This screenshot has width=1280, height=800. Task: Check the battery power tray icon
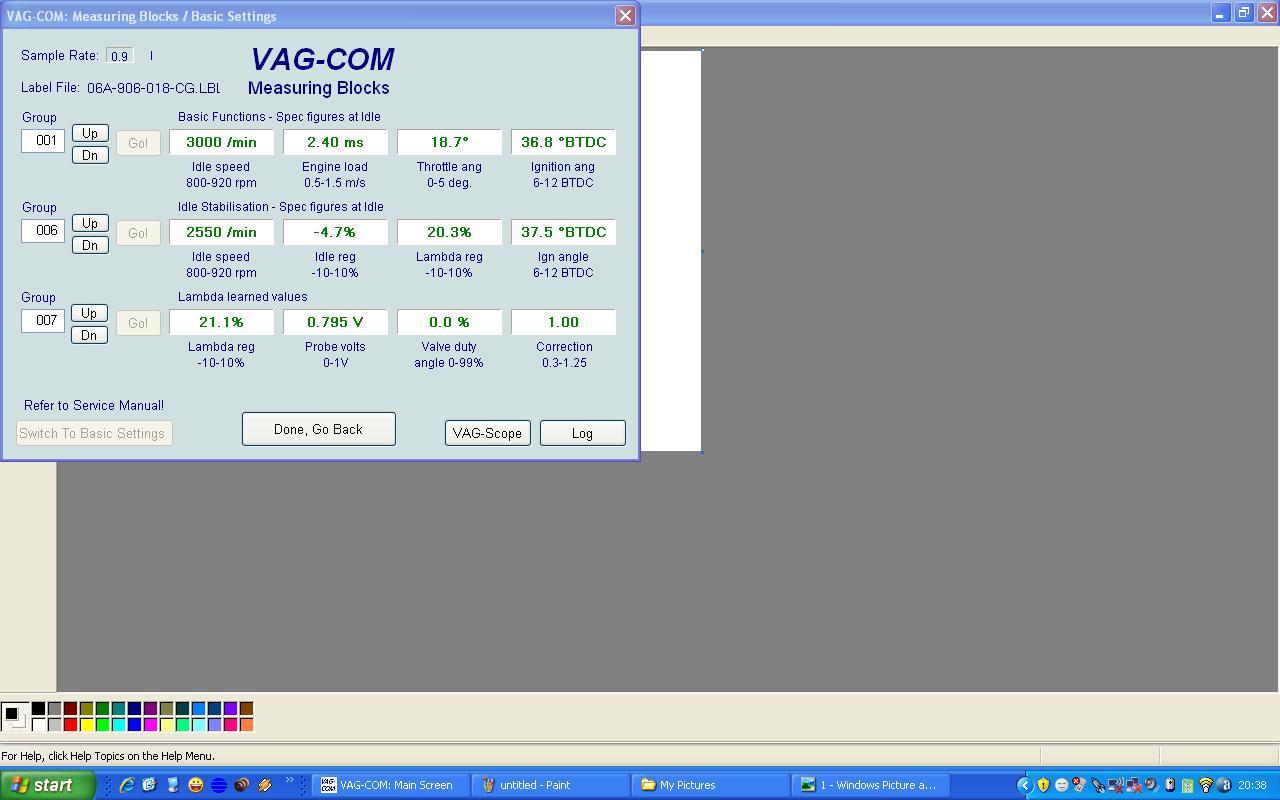(1170, 785)
